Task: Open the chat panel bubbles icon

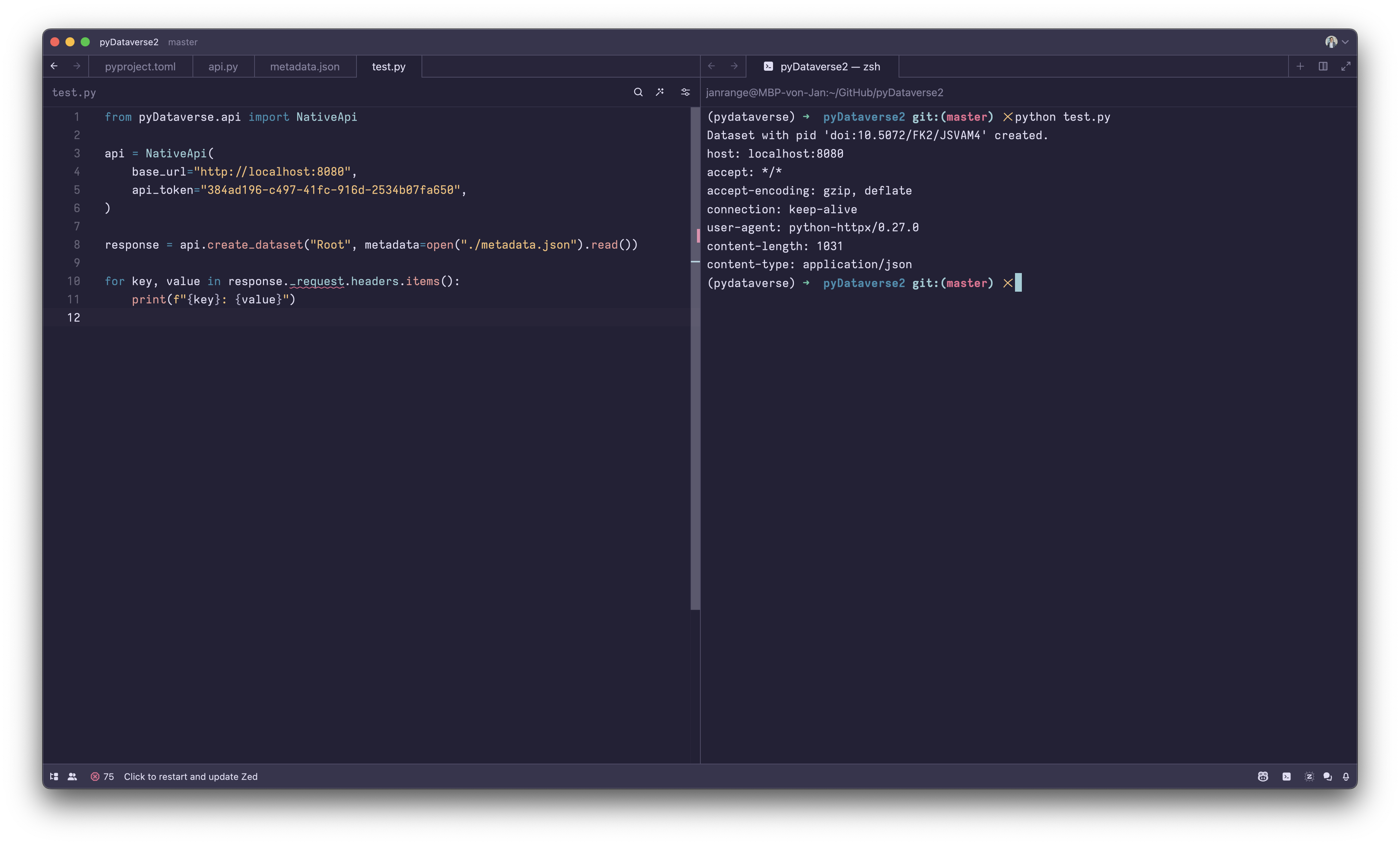Action: (x=1327, y=776)
